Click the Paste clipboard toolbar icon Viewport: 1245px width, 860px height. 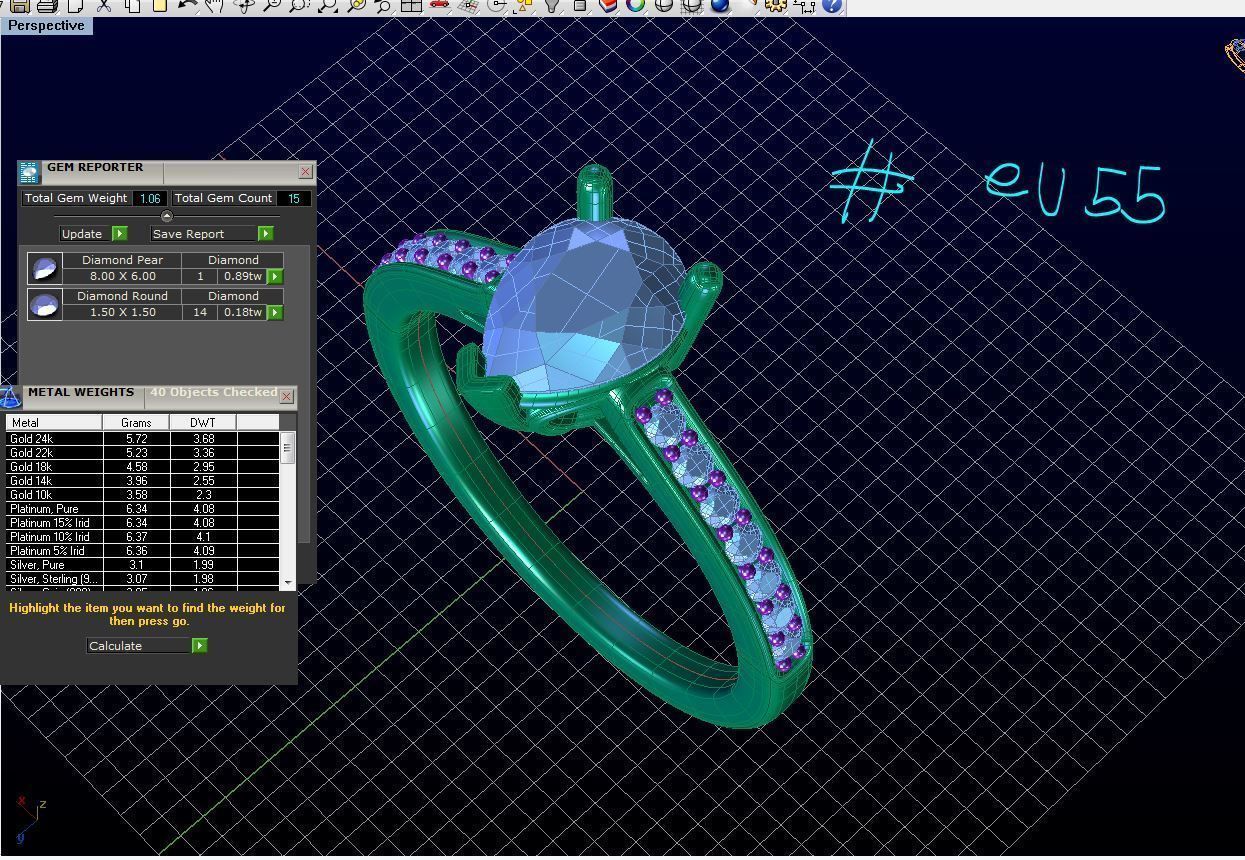(159, 5)
